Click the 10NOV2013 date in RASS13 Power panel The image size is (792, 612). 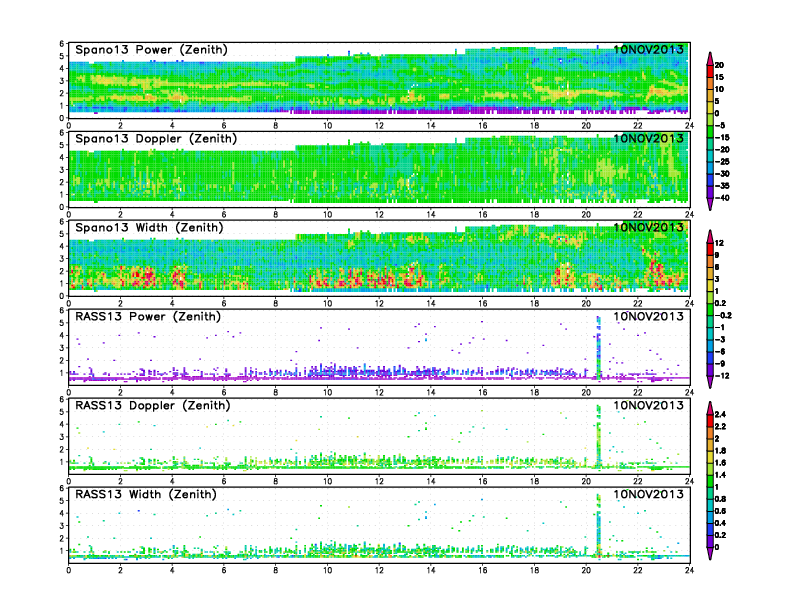(649, 316)
